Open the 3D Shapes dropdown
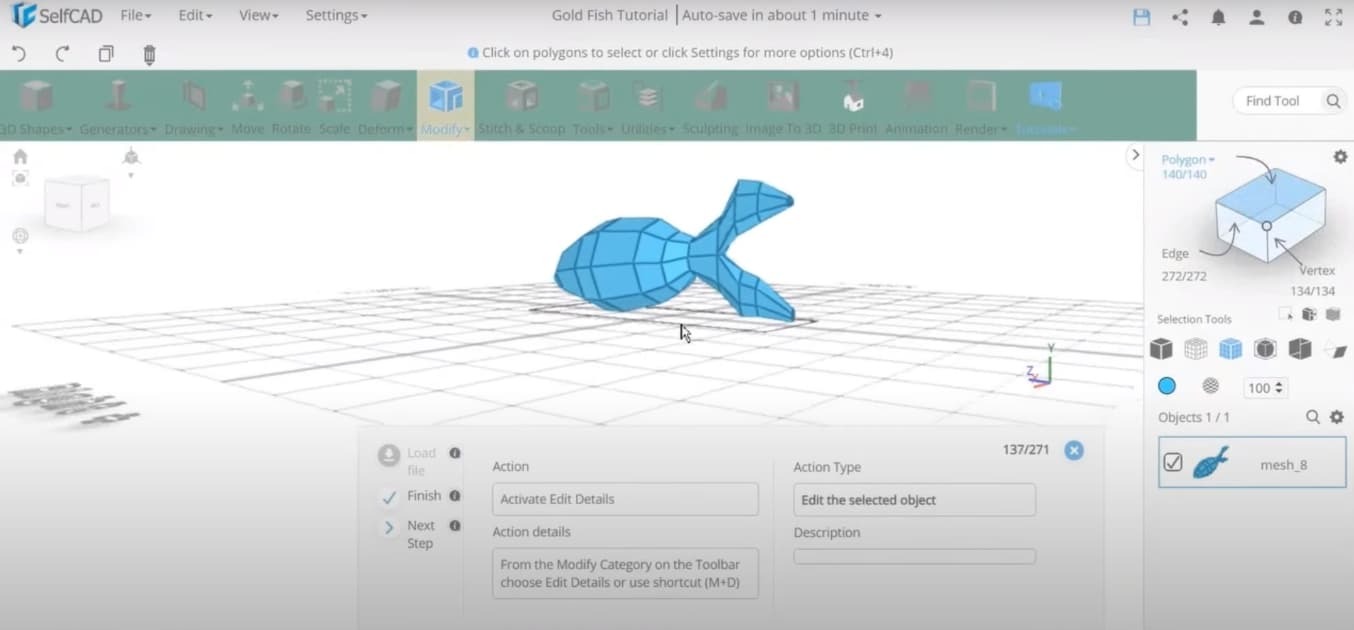 [32, 129]
